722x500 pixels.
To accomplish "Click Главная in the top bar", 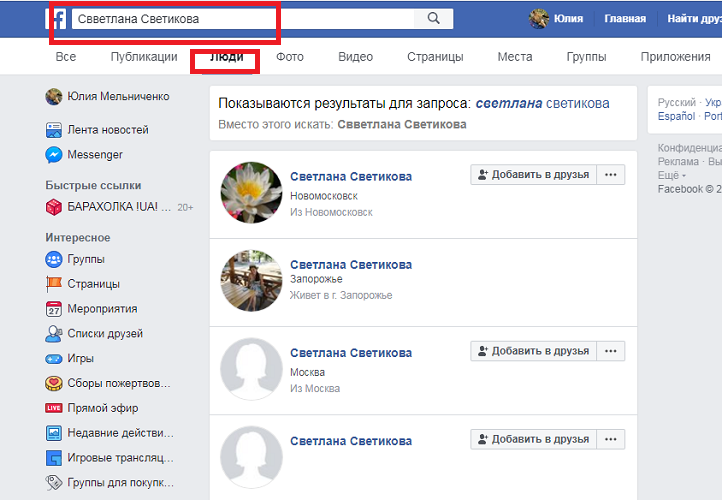I will pos(625,18).
